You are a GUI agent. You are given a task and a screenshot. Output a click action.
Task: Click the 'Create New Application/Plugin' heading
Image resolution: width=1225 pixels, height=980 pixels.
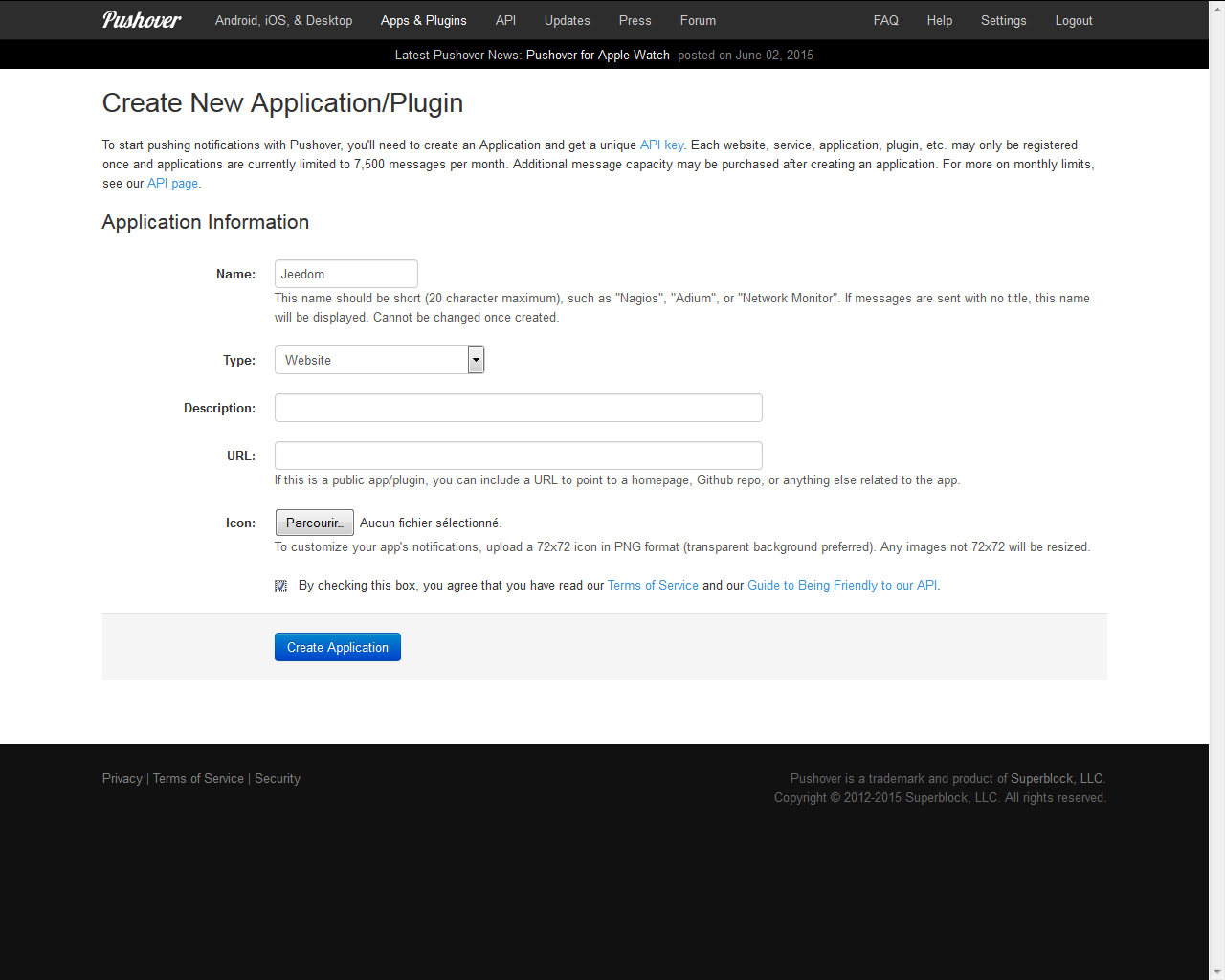pos(282,103)
